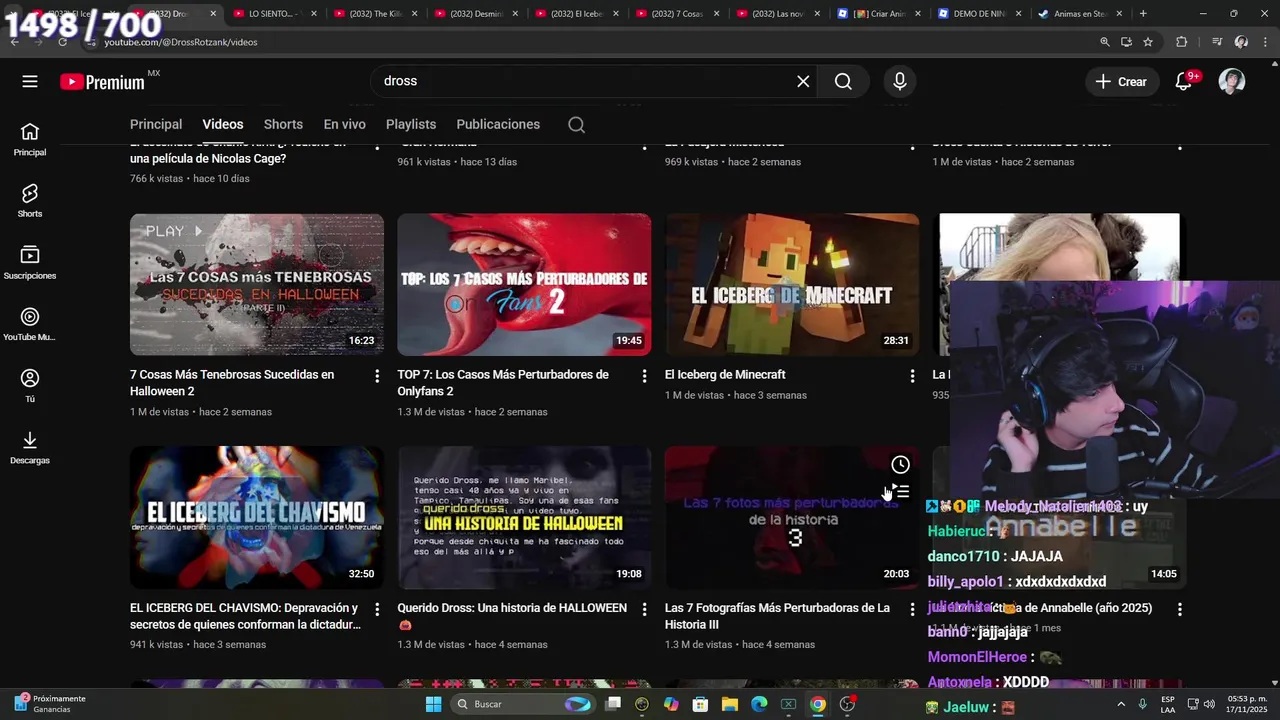
Task: Add '7 fotos' video to queue
Action: pos(900,492)
